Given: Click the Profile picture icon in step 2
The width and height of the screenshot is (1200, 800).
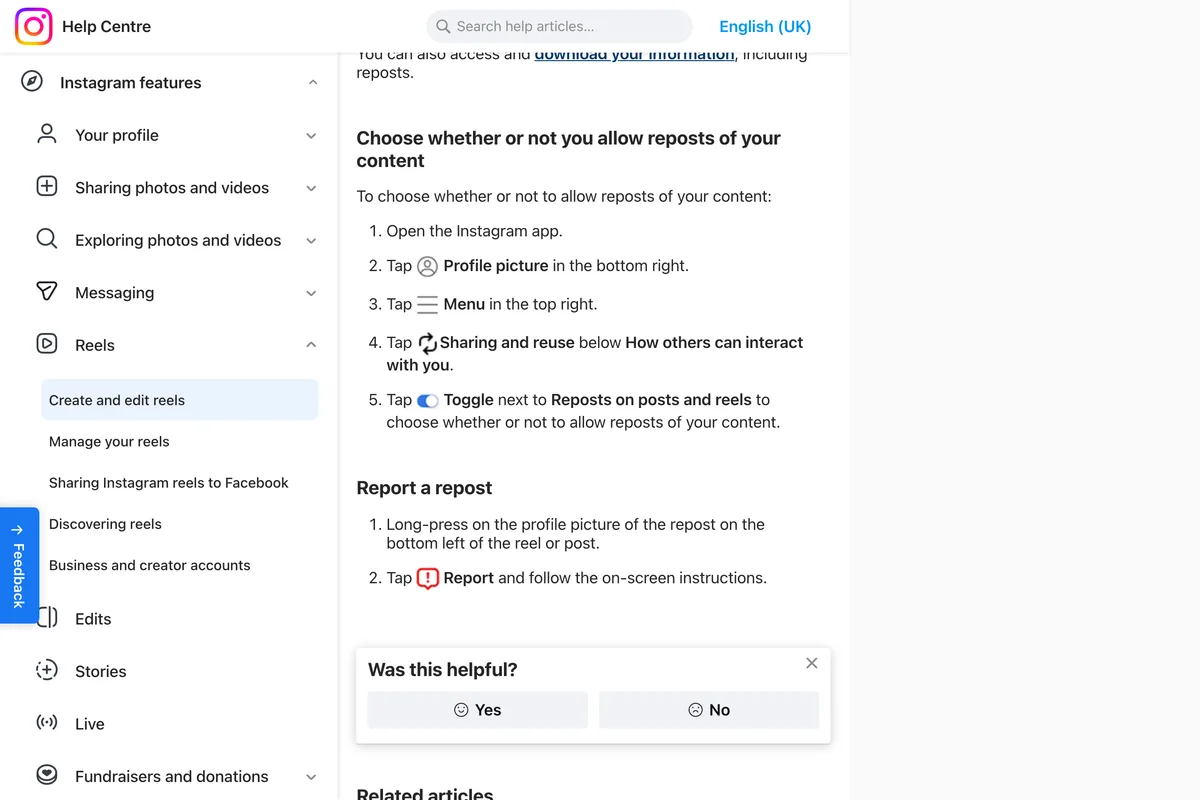Looking at the screenshot, I should coord(427,266).
